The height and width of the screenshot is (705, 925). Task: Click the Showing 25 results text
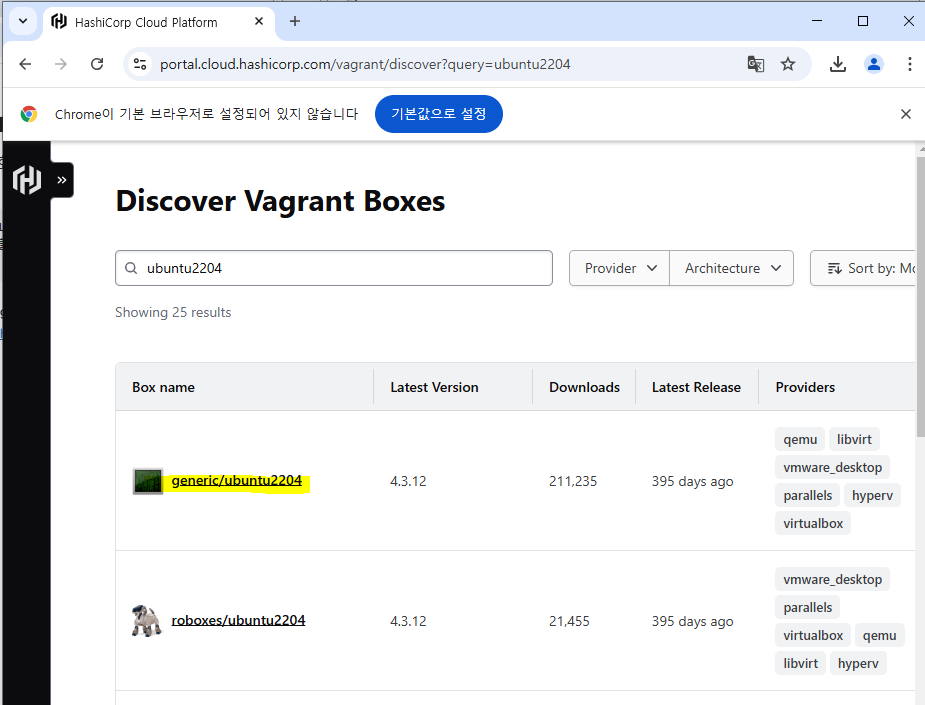[173, 312]
